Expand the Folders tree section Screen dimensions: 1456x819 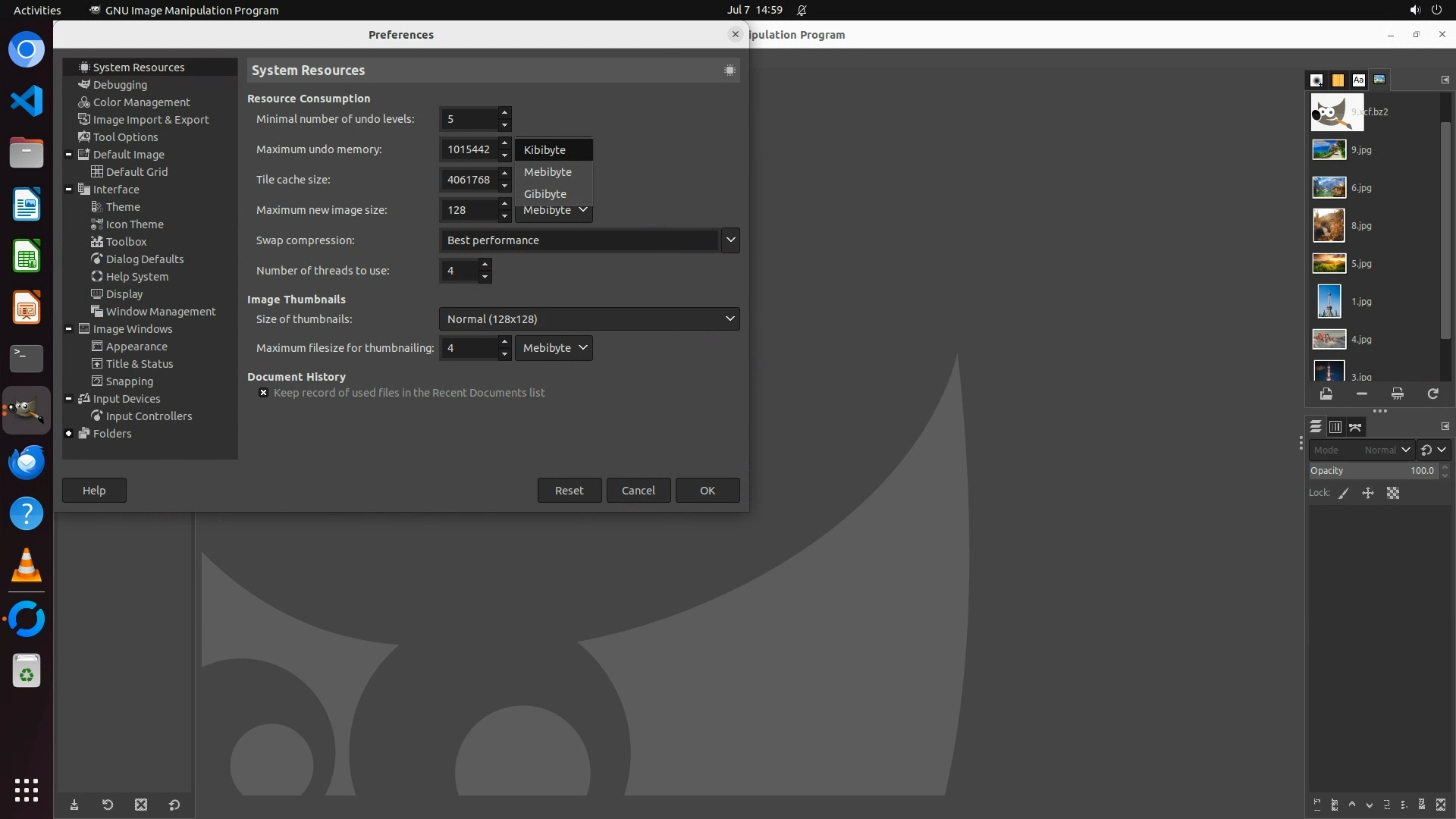[x=69, y=434]
